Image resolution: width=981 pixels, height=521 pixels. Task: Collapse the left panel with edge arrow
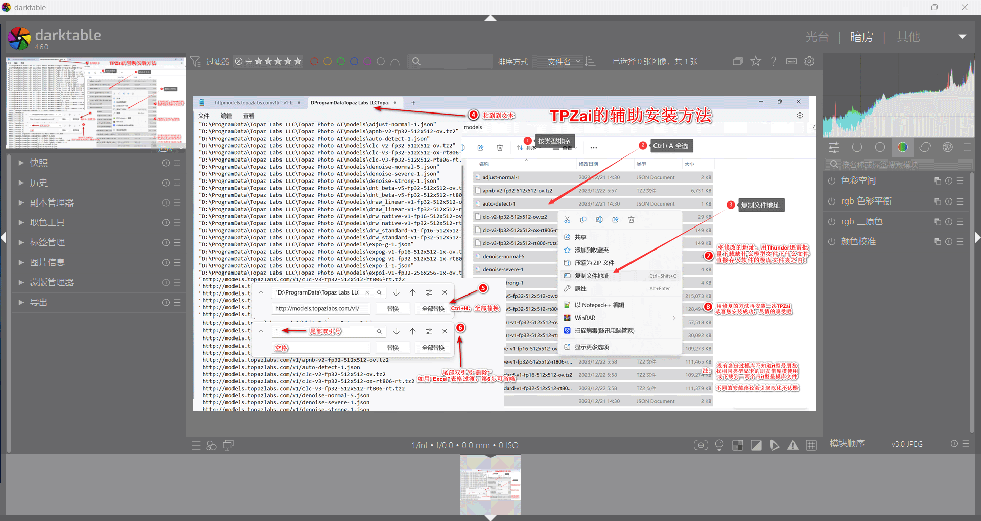(x=3, y=238)
